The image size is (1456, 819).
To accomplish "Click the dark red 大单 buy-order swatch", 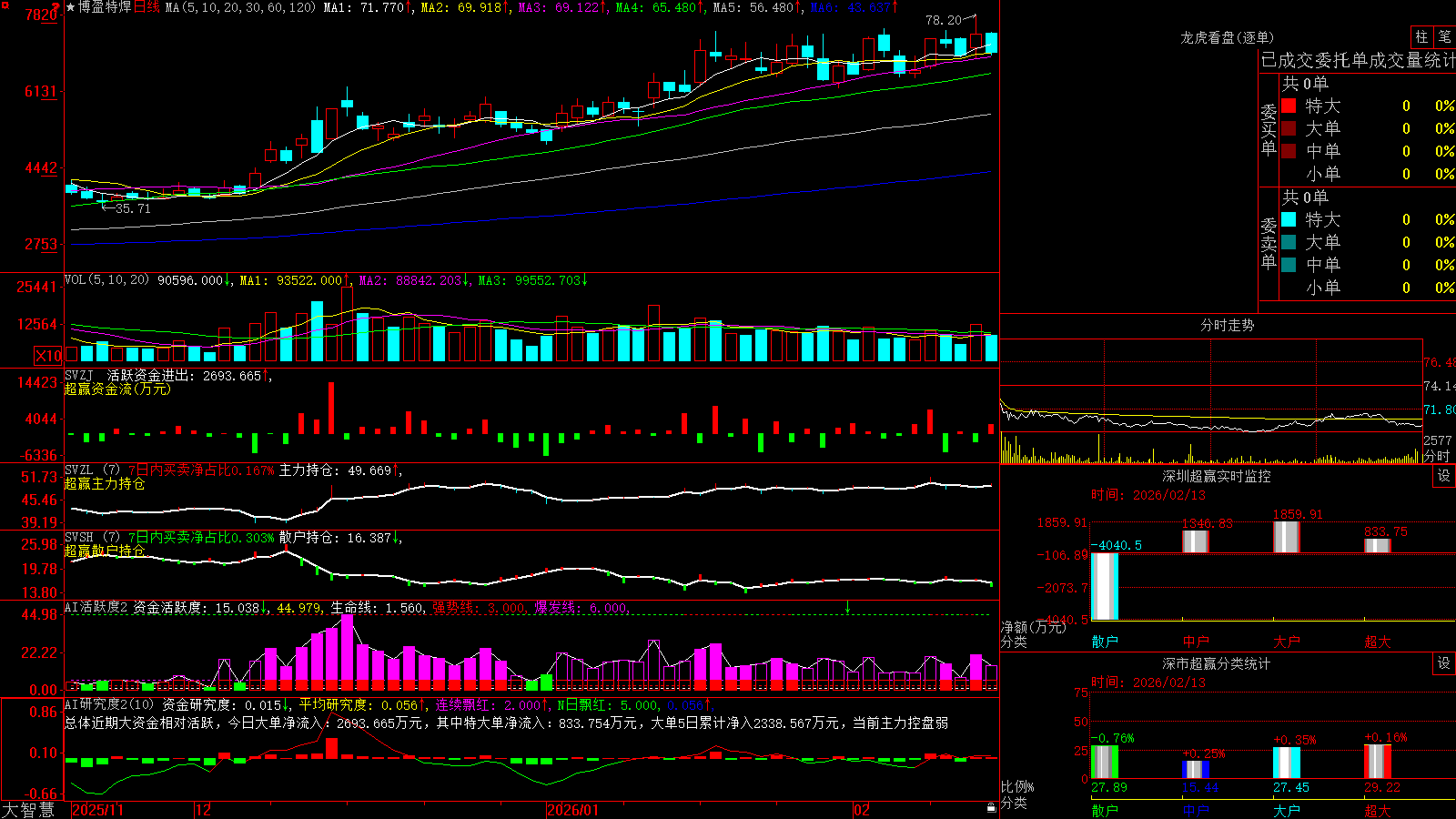I will (x=1289, y=128).
